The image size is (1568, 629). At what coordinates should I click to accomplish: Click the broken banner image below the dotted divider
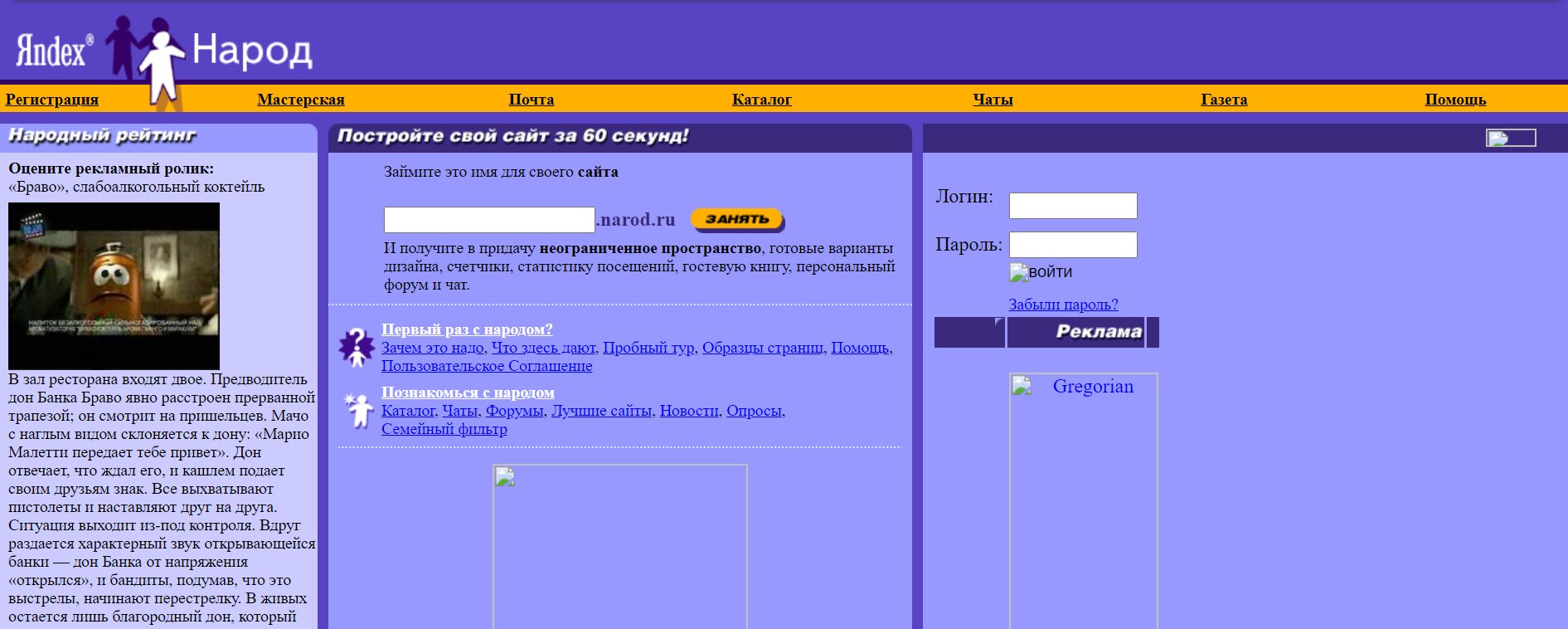tap(619, 546)
